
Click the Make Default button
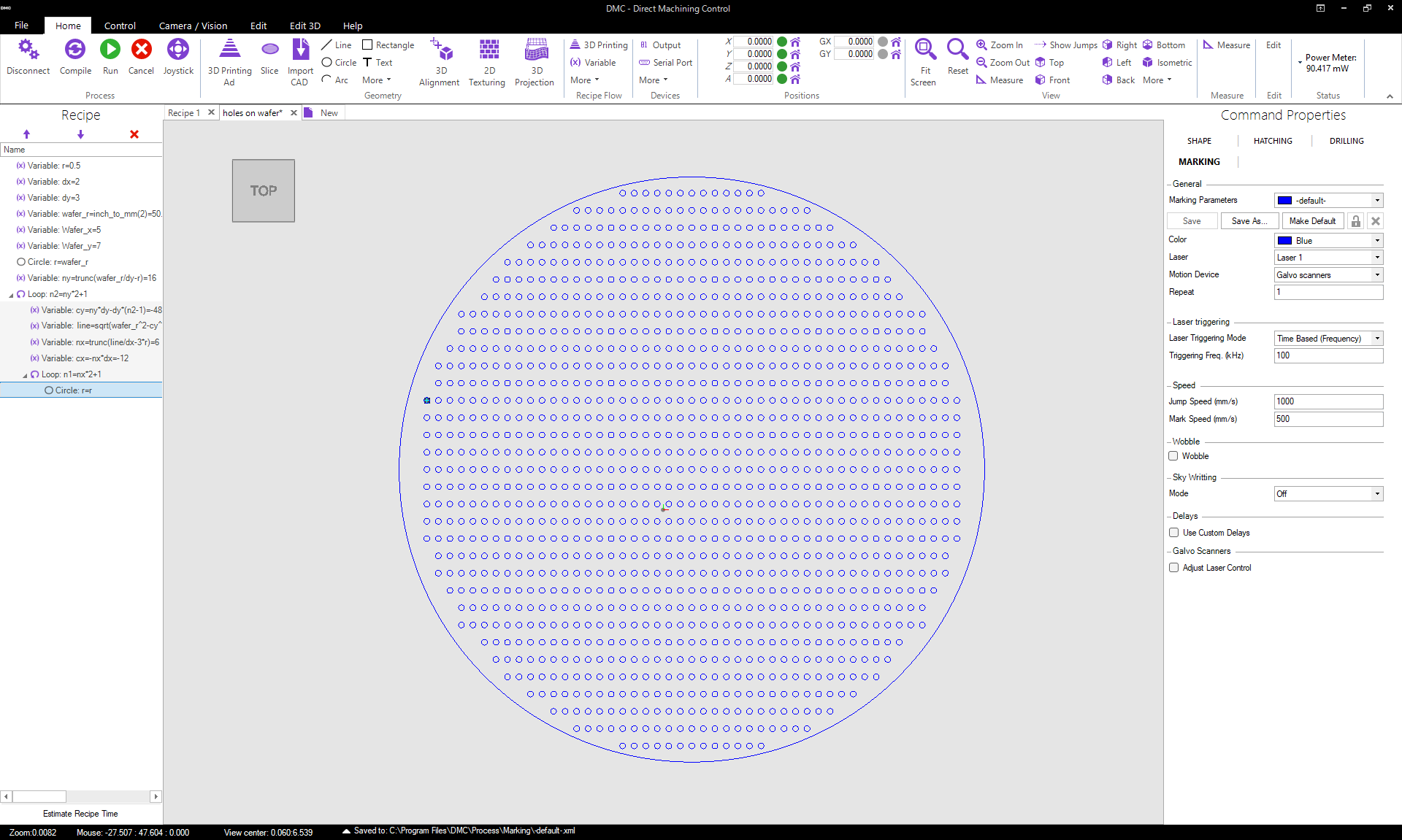click(x=1311, y=221)
